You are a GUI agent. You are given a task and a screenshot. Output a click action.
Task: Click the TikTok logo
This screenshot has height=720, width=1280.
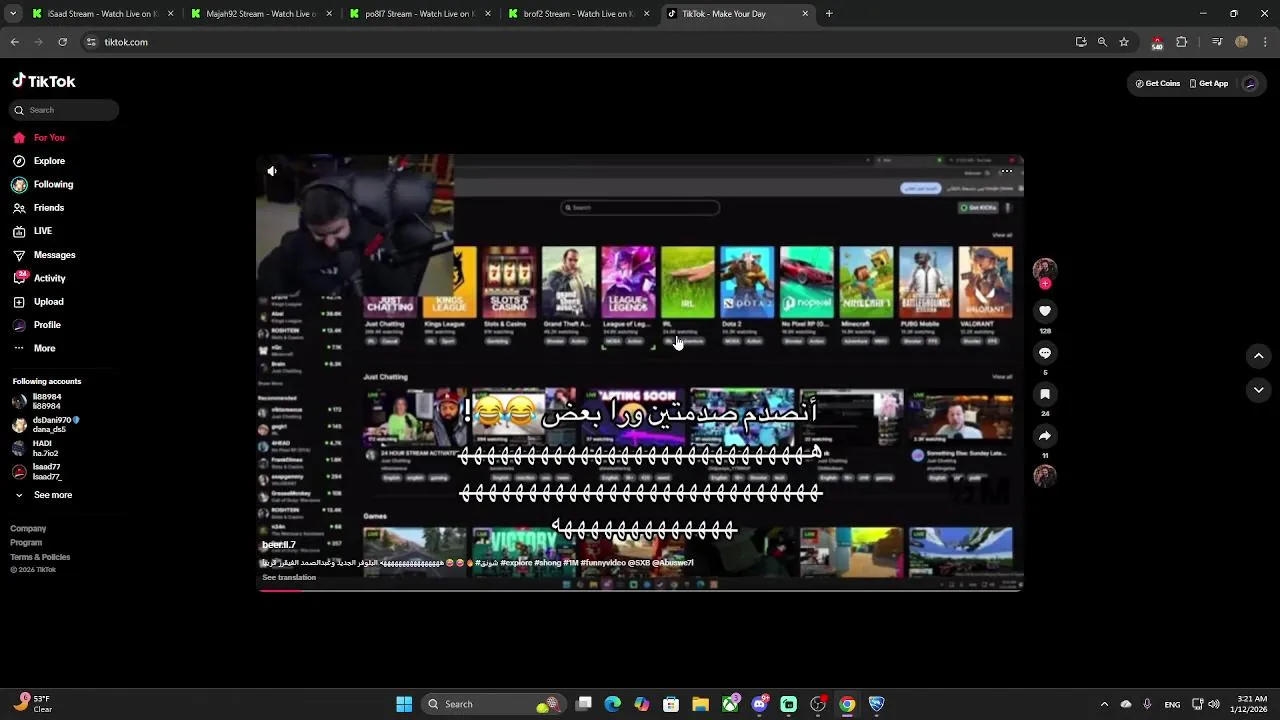[x=44, y=81]
